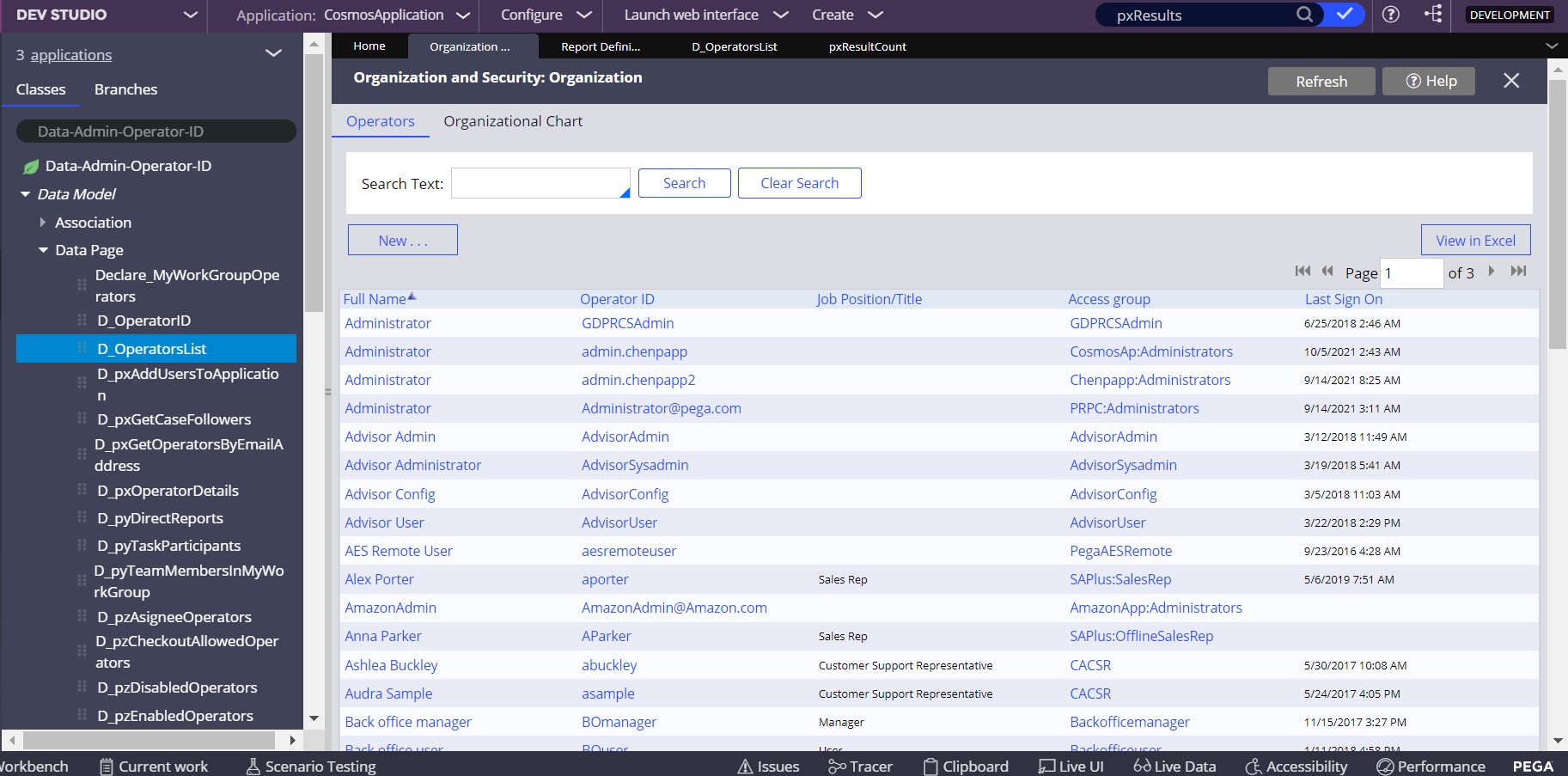Select D_pzEnabledOperators in the data page tree
Viewport: 1568px width, 776px height.
pos(175,716)
